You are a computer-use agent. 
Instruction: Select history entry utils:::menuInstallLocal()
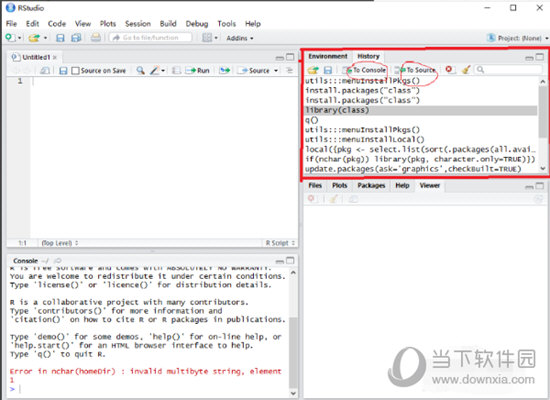(421, 140)
